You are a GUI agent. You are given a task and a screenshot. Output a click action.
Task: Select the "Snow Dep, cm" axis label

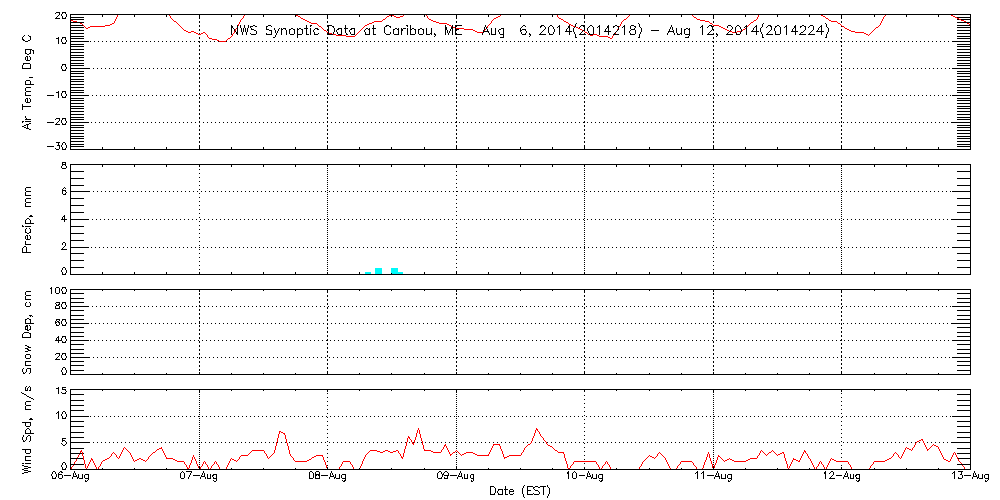[x=28, y=332]
